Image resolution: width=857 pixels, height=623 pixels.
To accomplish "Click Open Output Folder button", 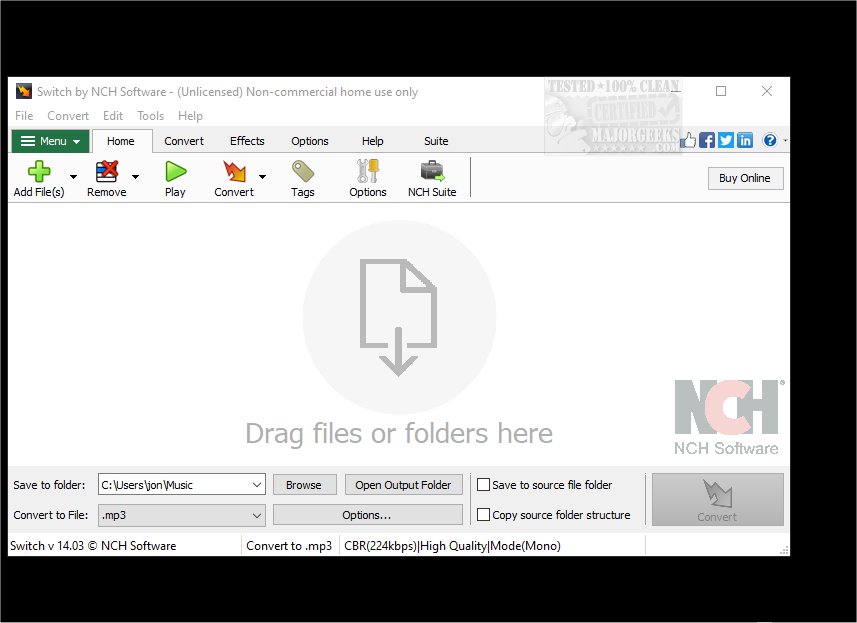I will click(403, 485).
